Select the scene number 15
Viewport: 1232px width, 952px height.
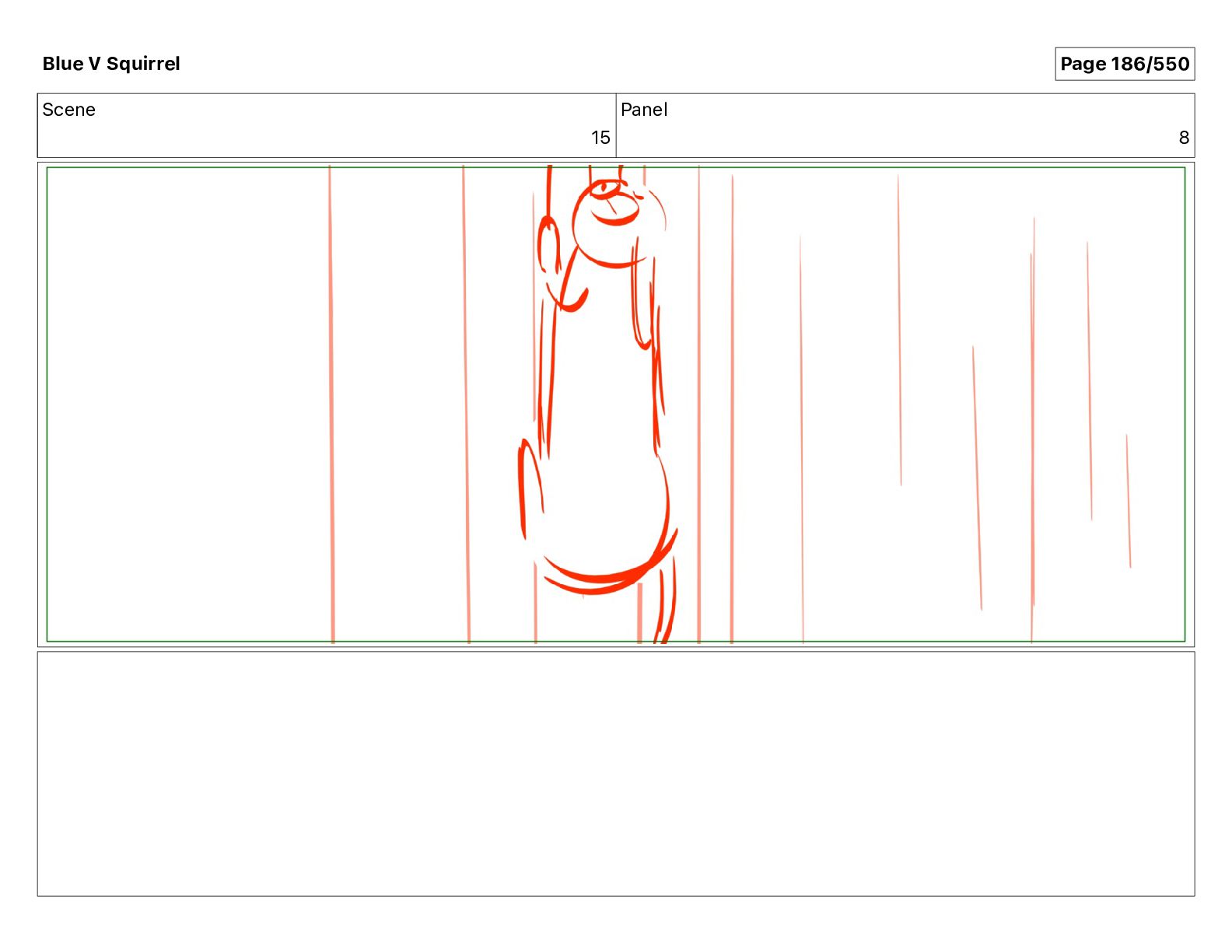point(600,138)
